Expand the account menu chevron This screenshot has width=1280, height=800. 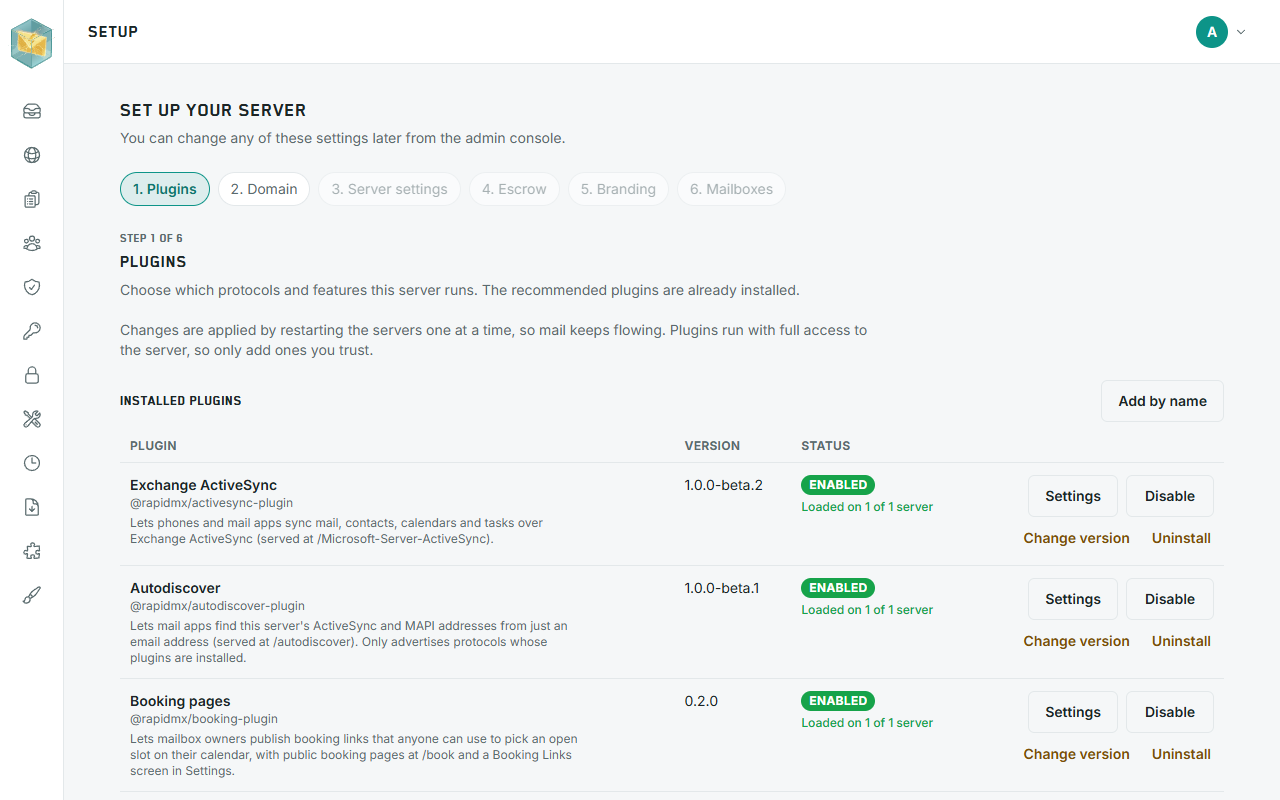pyautogui.click(x=1241, y=32)
